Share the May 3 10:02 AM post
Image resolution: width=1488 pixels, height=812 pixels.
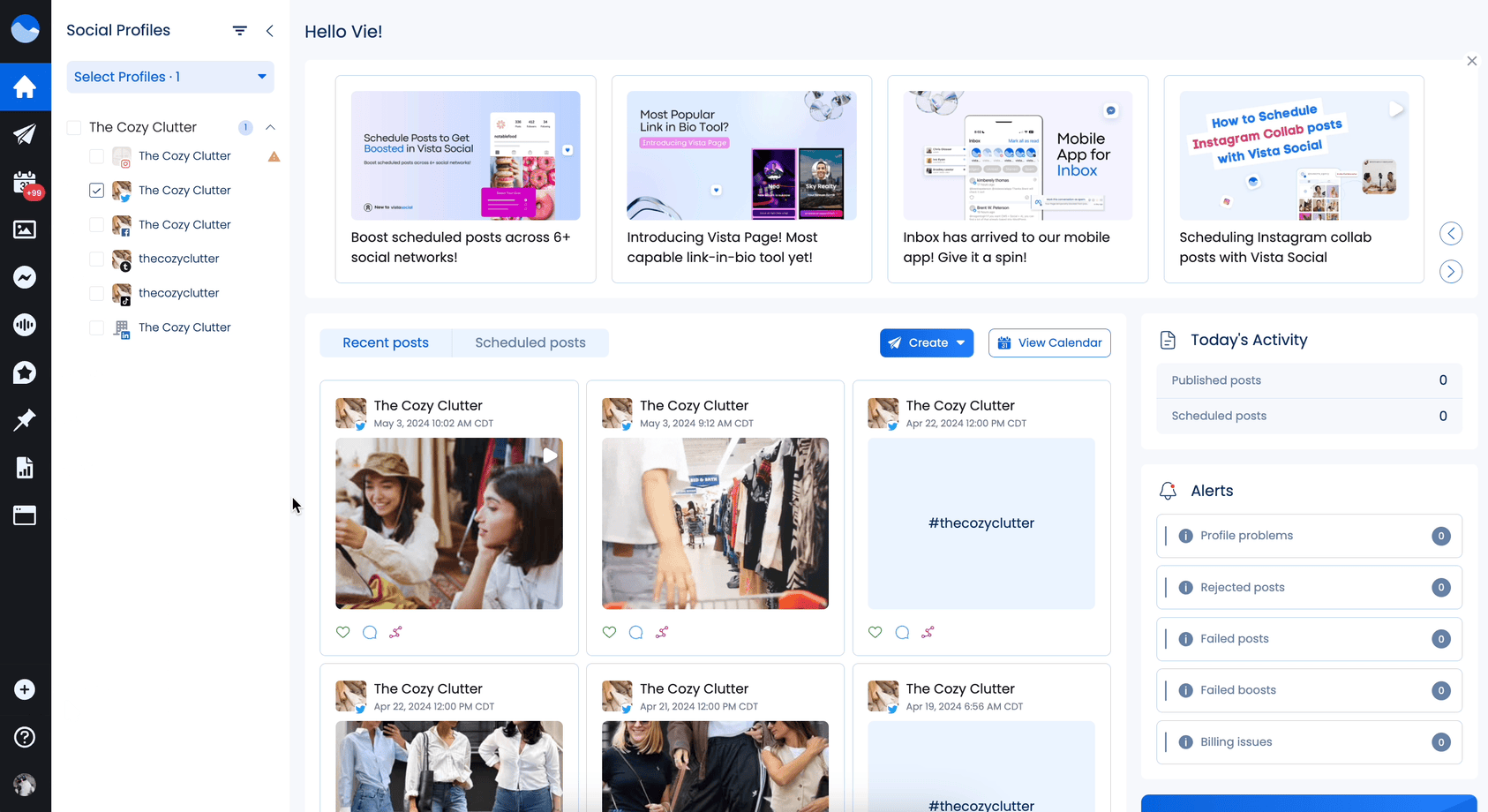[x=395, y=632]
